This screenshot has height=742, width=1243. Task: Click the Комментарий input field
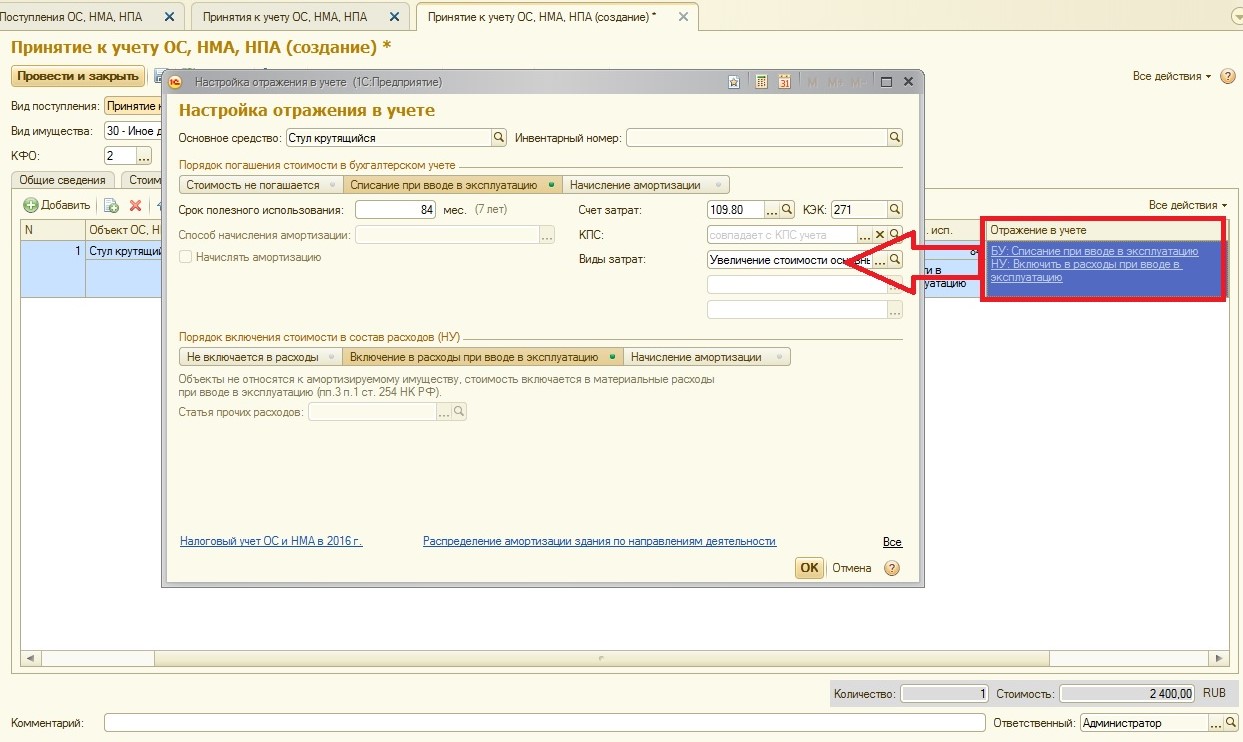544,723
